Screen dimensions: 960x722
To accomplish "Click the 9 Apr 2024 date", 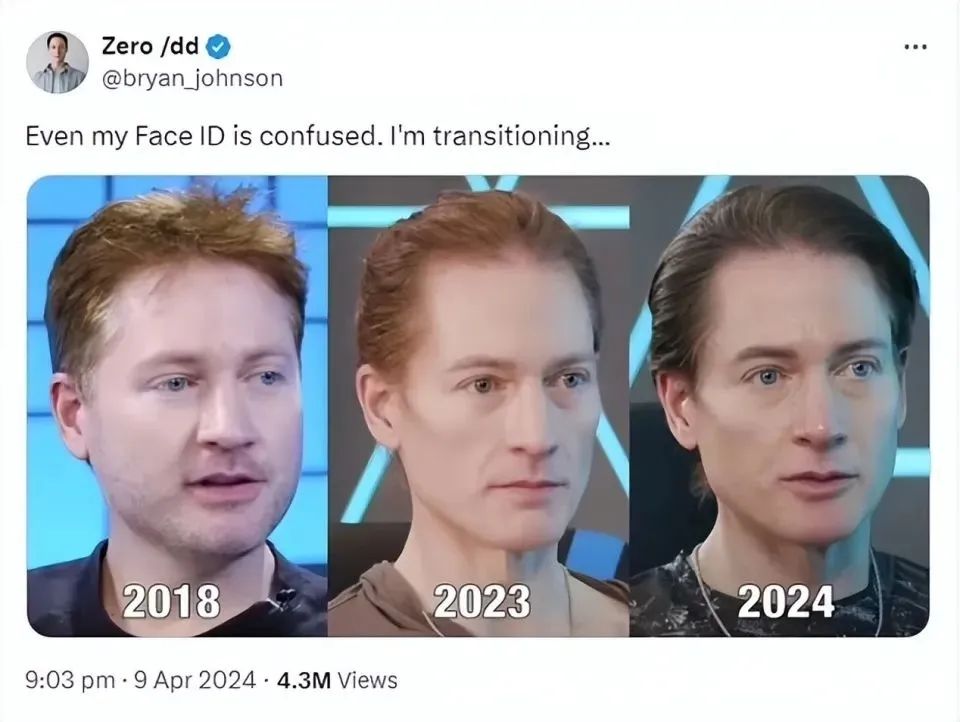I will pos(195,680).
